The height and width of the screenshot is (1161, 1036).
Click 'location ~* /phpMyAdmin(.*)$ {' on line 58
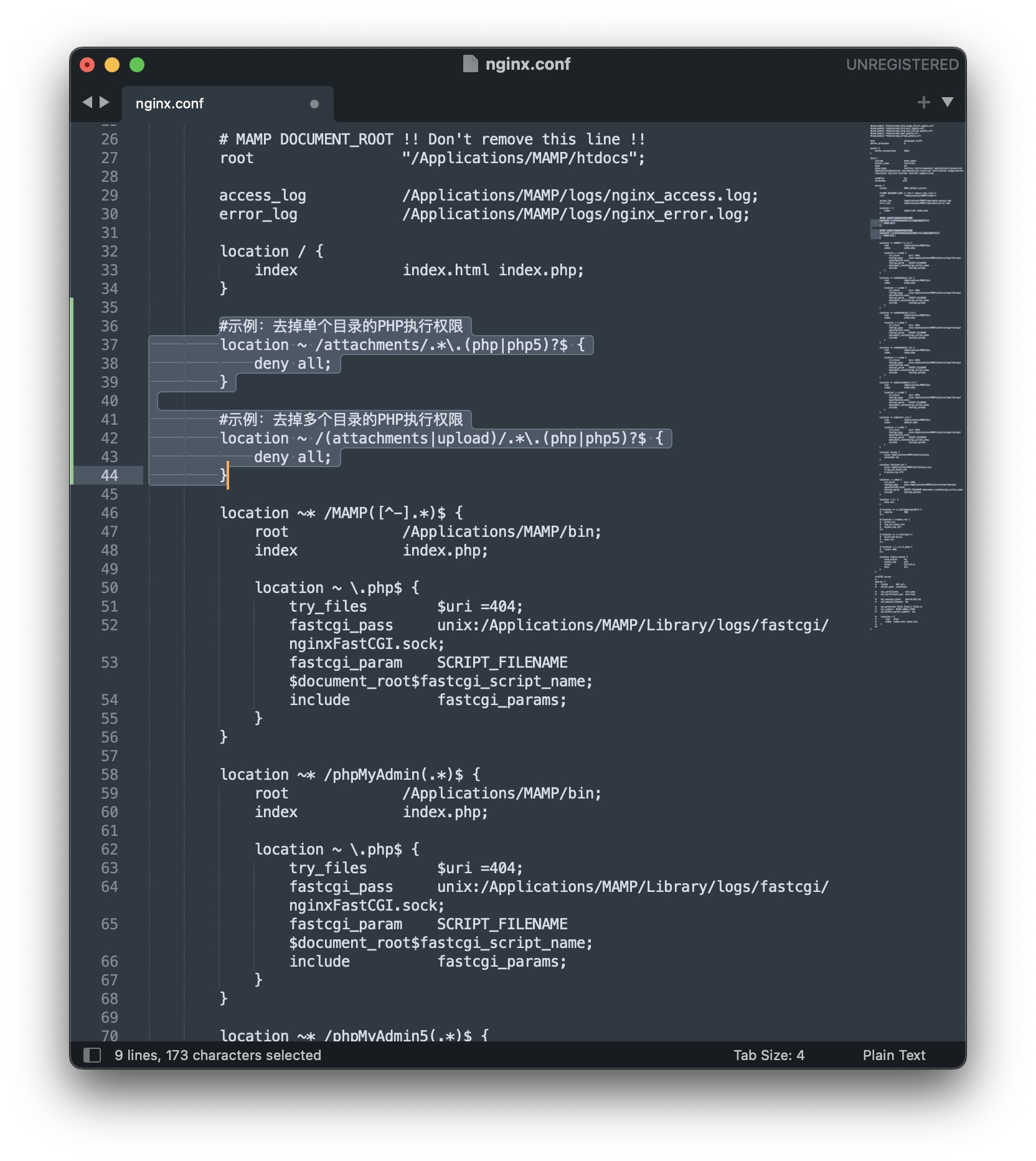(350, 775)
